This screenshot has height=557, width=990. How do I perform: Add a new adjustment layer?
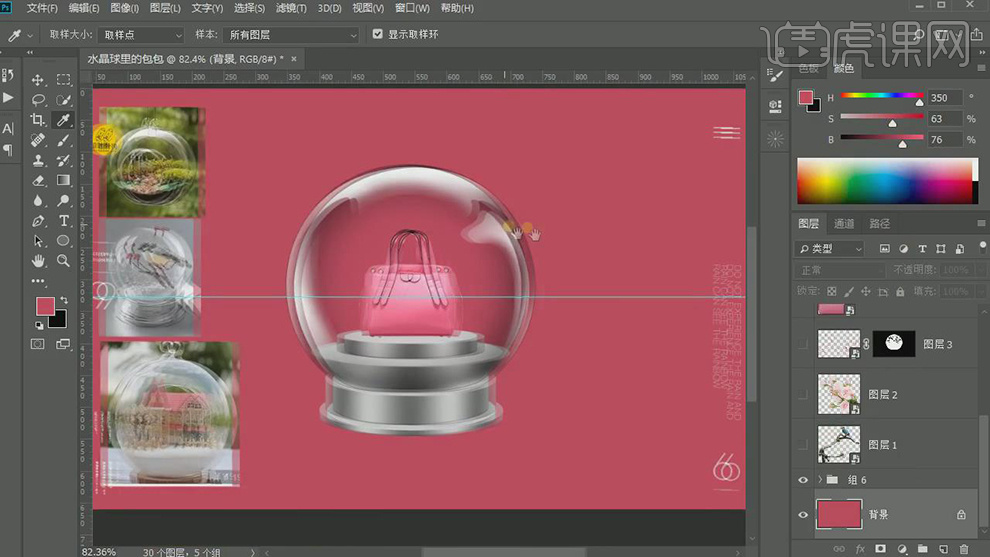902,549
